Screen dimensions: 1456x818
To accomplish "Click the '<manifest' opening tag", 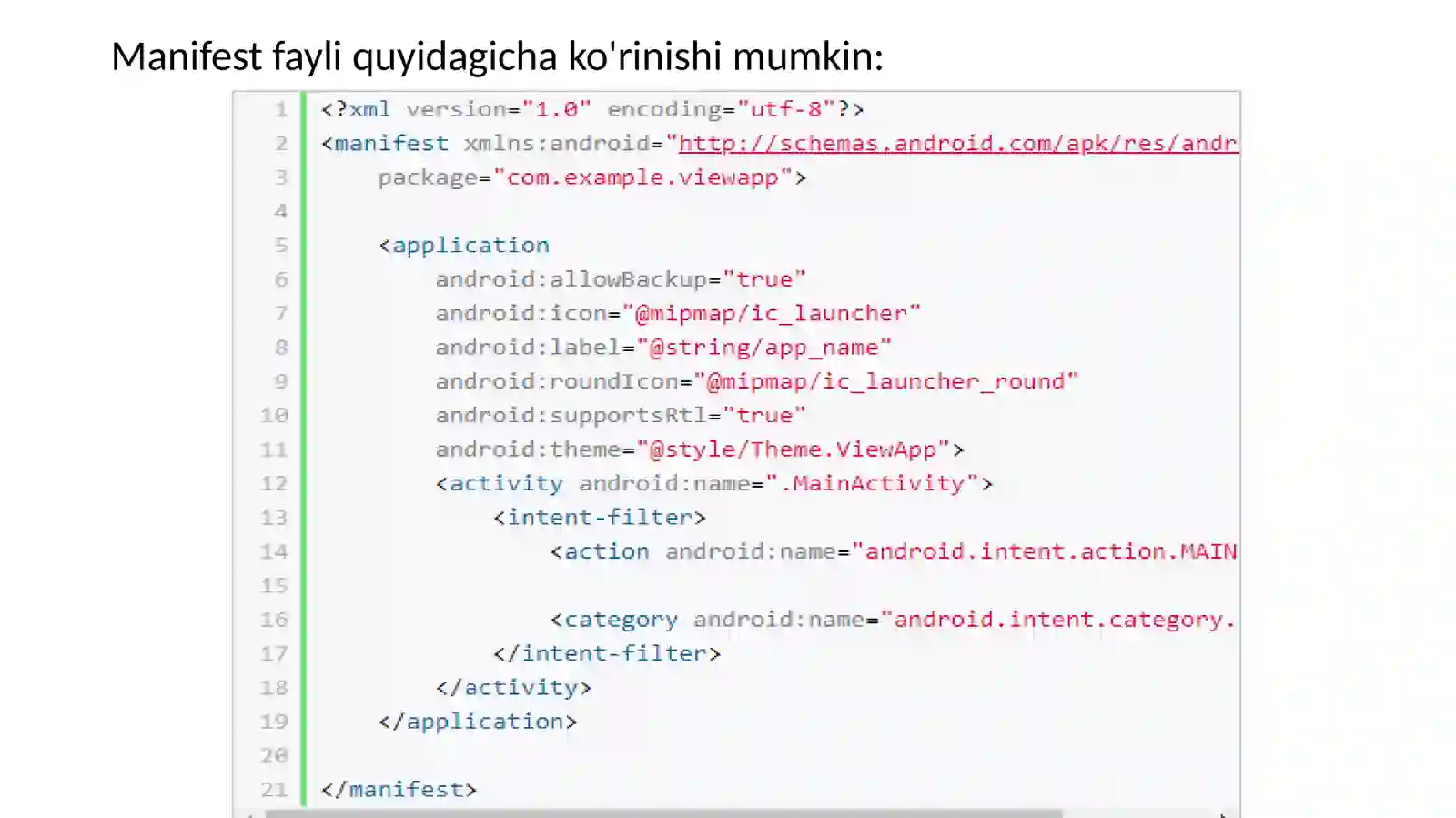I will [384, 144].
